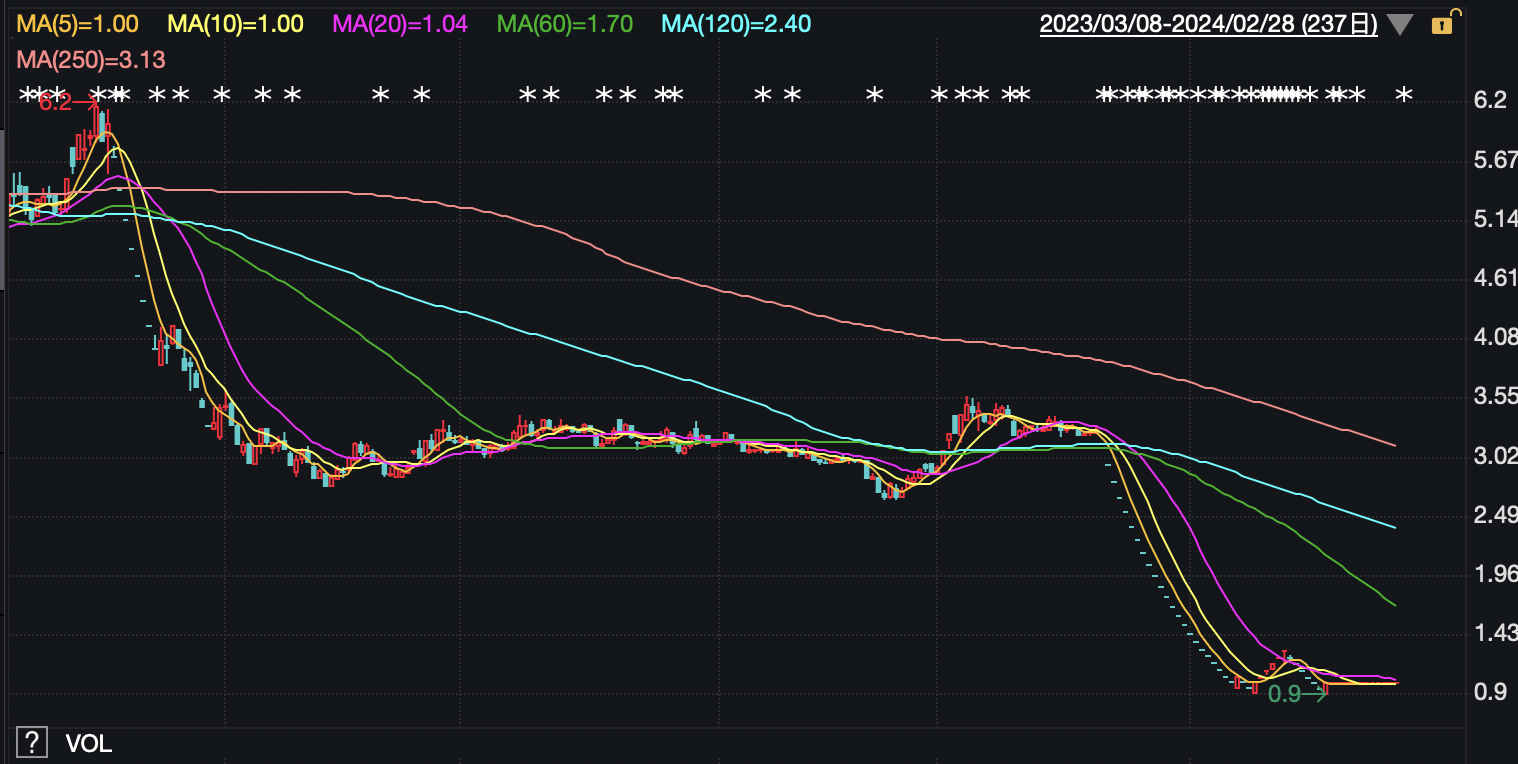Select the MA(5)=1.00 indicator label
Image resolution: width=1518 pixels, height=764 pixels.
point(77,24)
